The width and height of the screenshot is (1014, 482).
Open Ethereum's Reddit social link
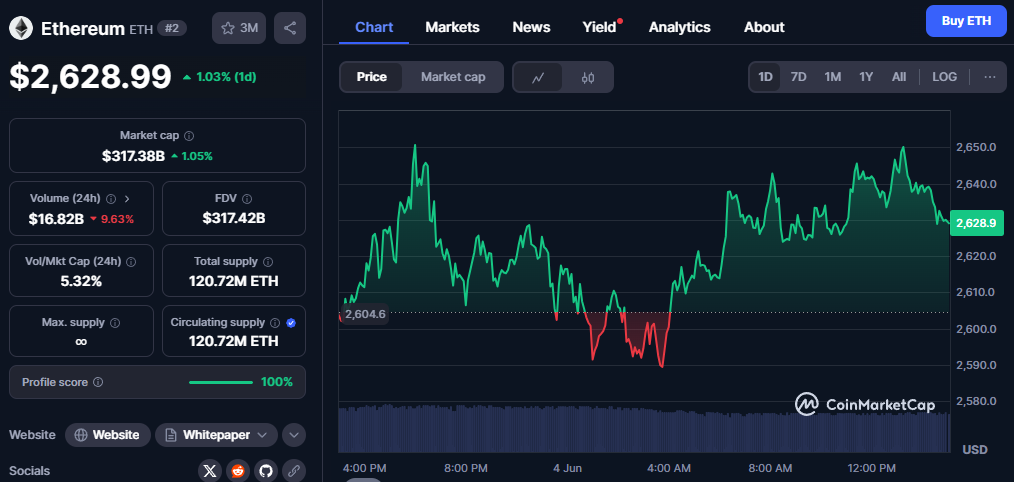pyautogui.click(x=237, y=471)
